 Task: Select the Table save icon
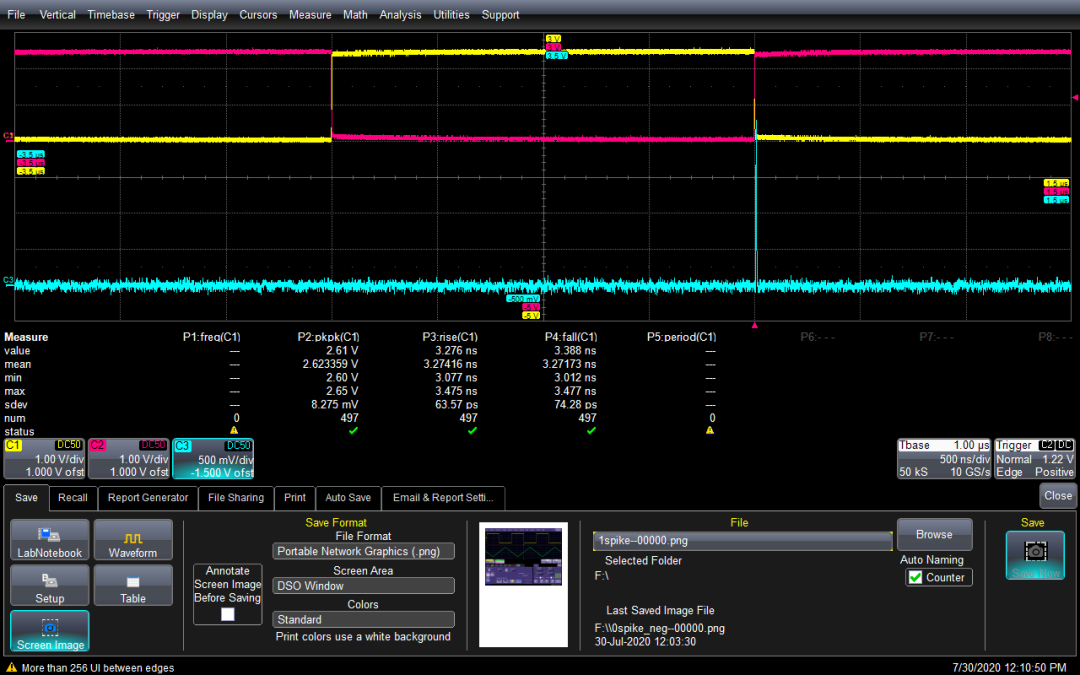[x=132, y=585]
